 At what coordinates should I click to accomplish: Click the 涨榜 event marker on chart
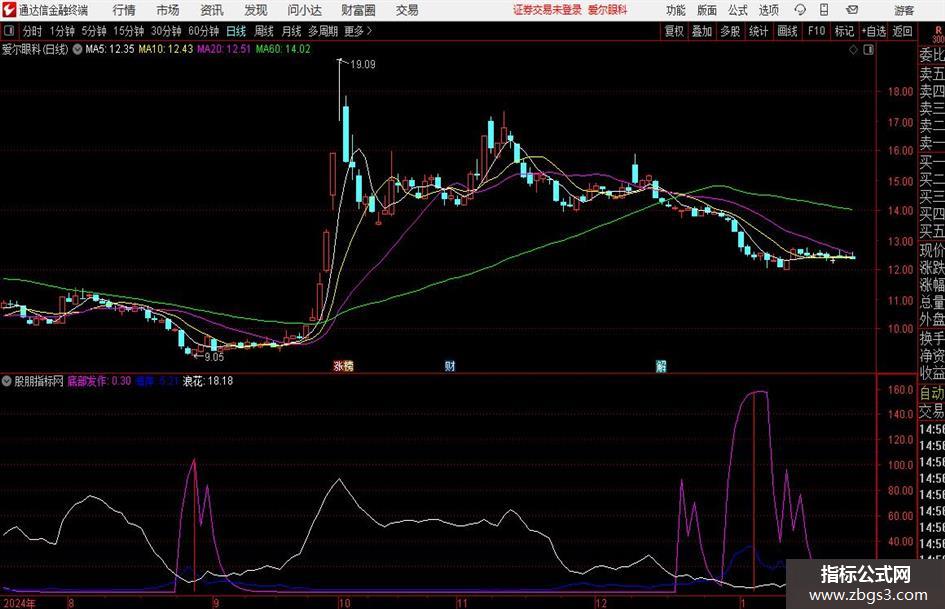point(344,366)
